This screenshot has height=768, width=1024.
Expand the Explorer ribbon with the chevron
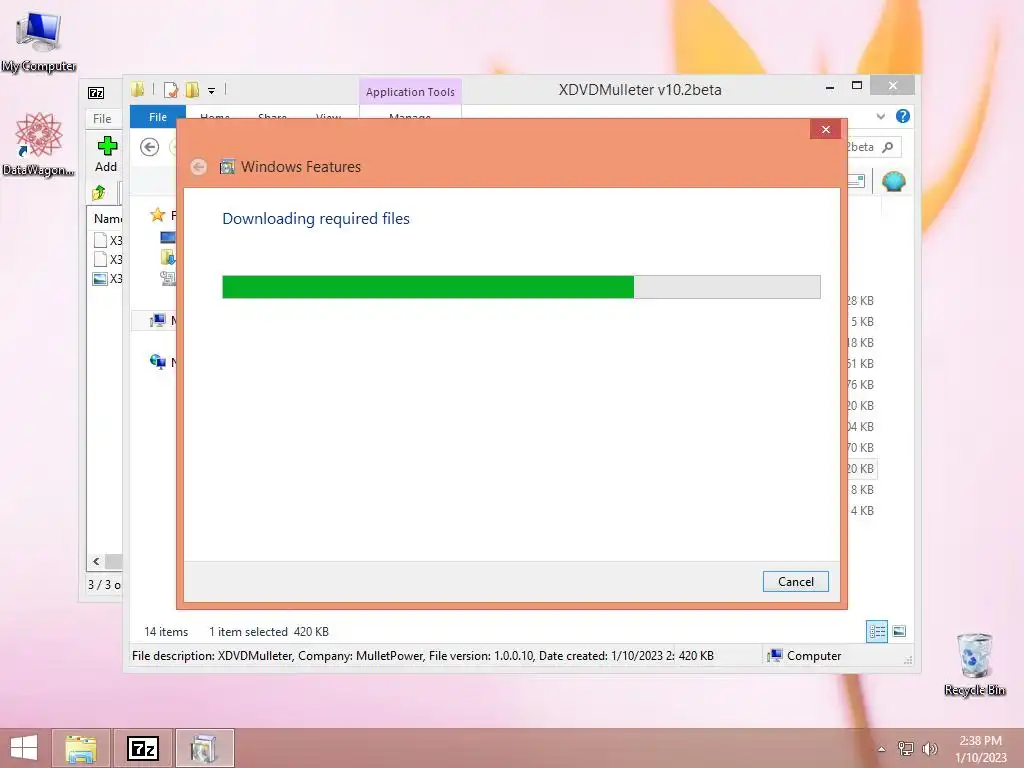tap(881, 116)
